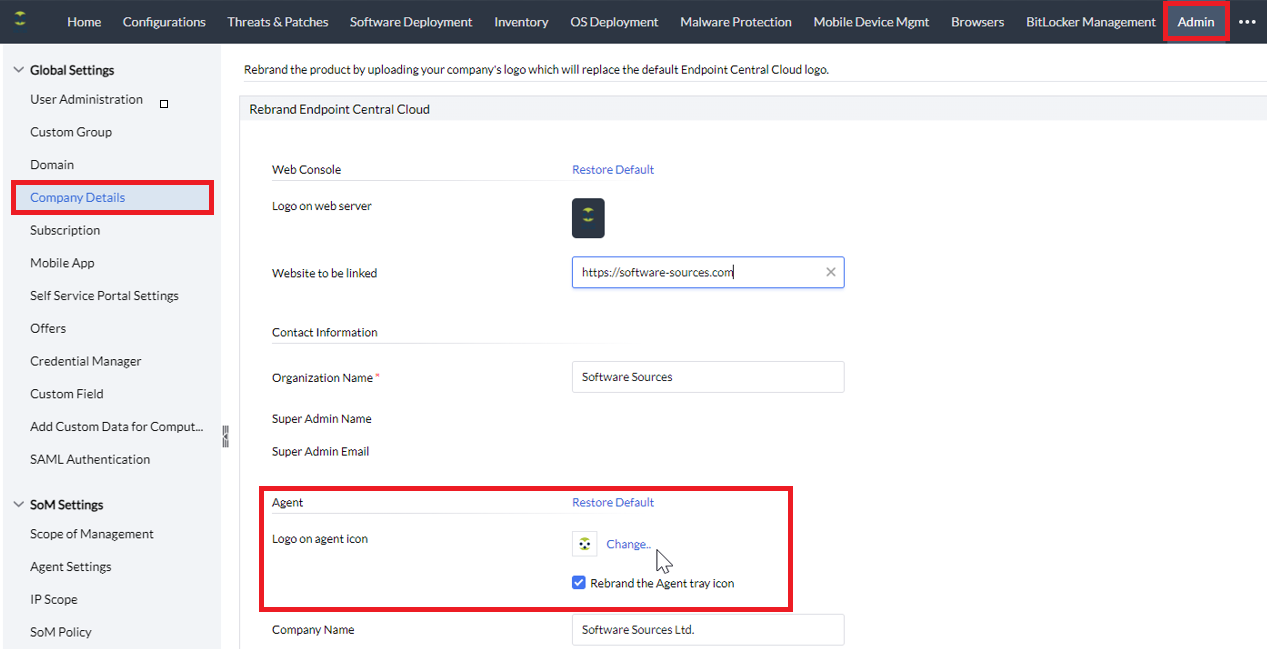Screen dimensions: 1267x649
Task: Click the web server logo thumbnail
Action: (x=588, y=218)
